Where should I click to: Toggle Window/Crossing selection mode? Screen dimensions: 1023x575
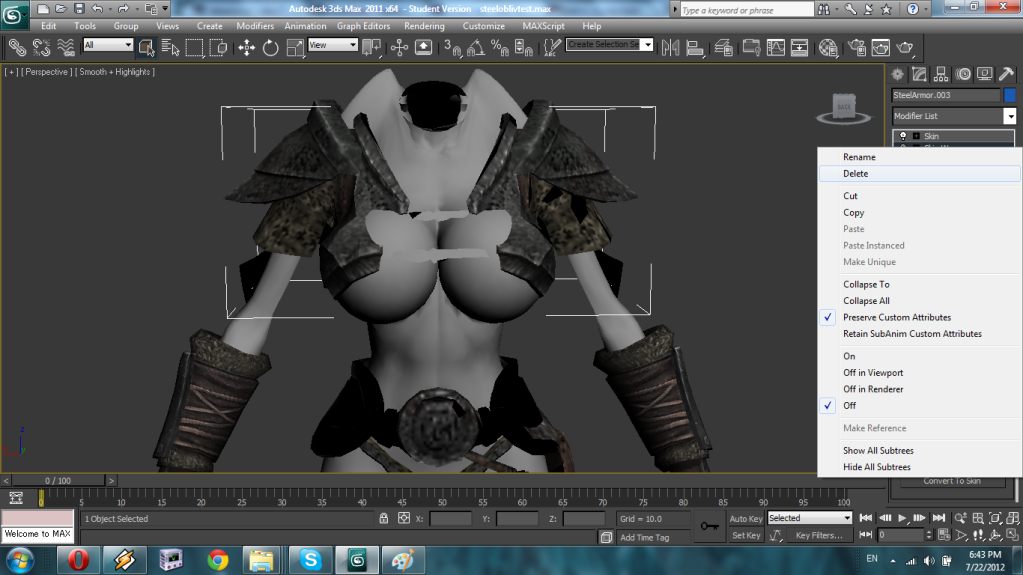219,48
